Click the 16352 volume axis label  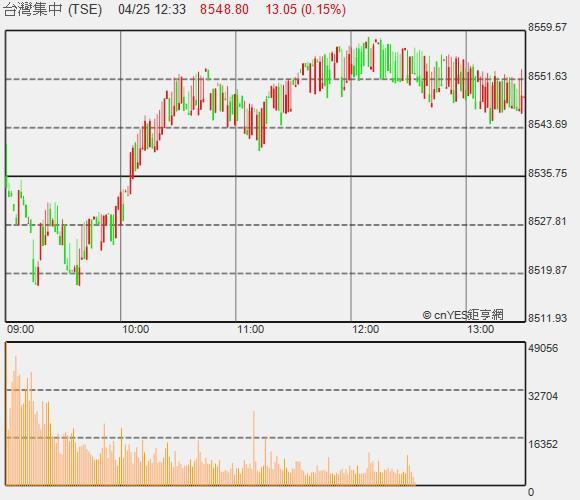tap(543, 444)
